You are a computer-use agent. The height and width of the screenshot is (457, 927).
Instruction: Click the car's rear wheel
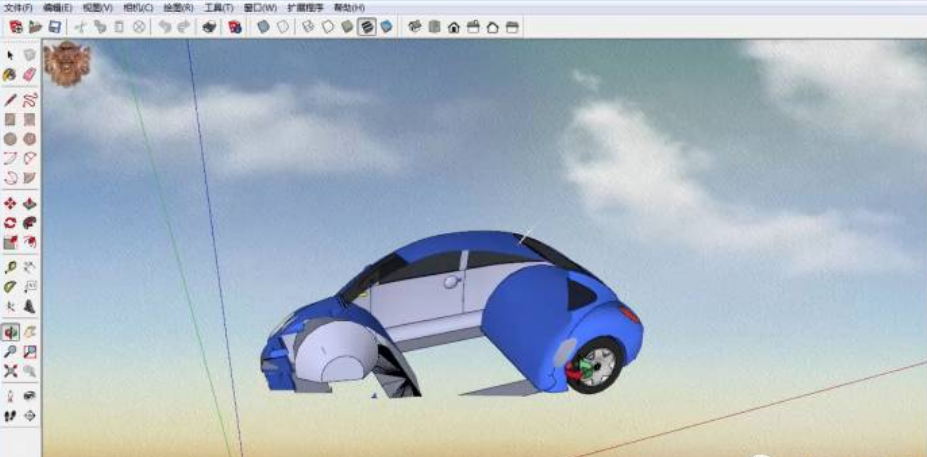(596, 366)
